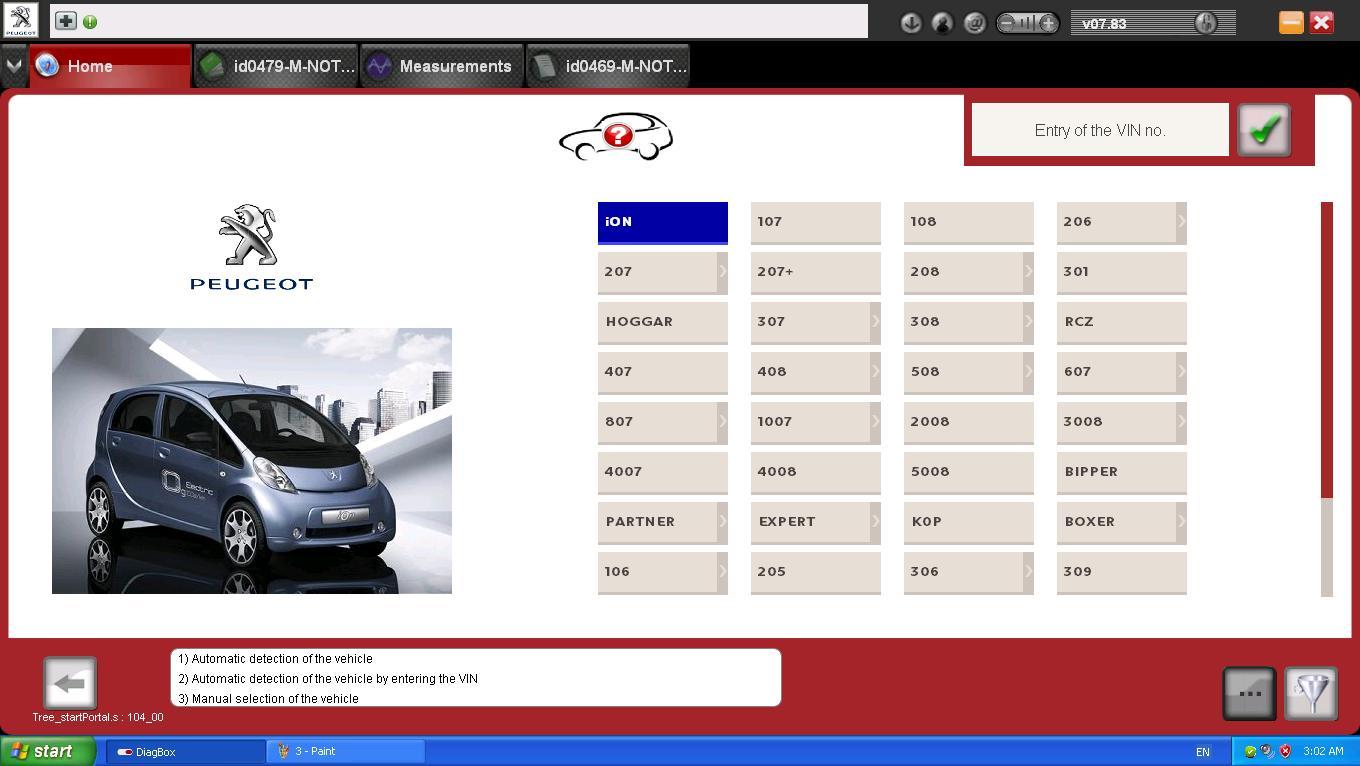This screenshot has width=1360, height=766.
Task: Switch to the Home tab
Action: click(110, 66)
